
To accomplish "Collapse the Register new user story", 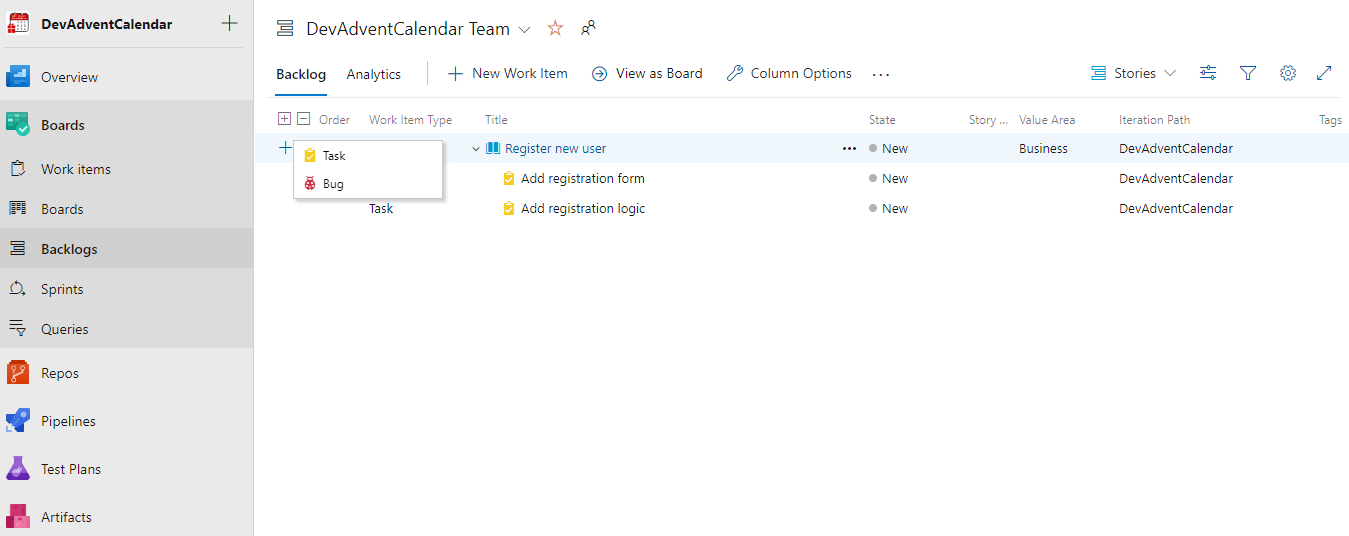I will pos(476,149).
